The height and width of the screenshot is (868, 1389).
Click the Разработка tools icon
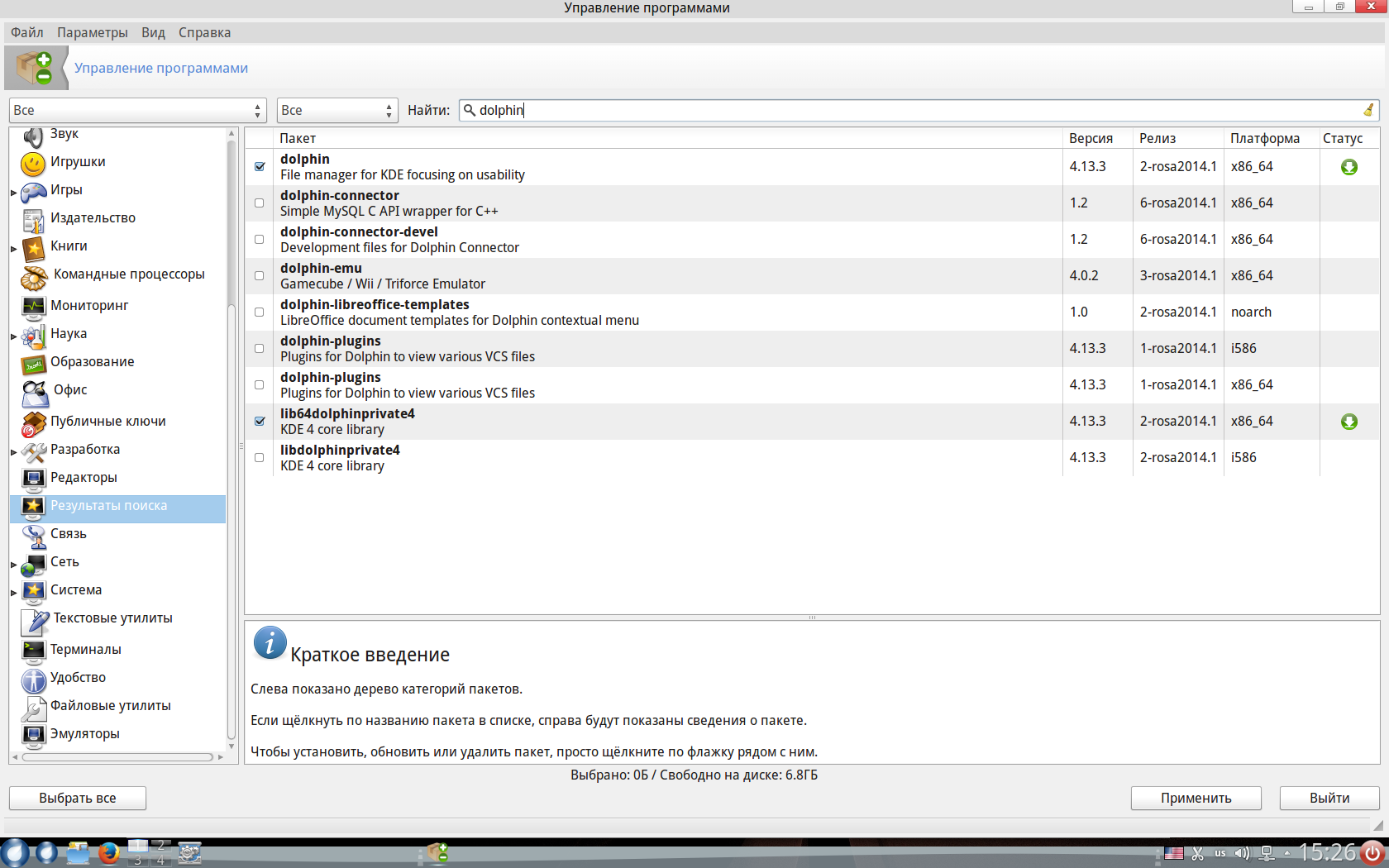pos(33,451)
